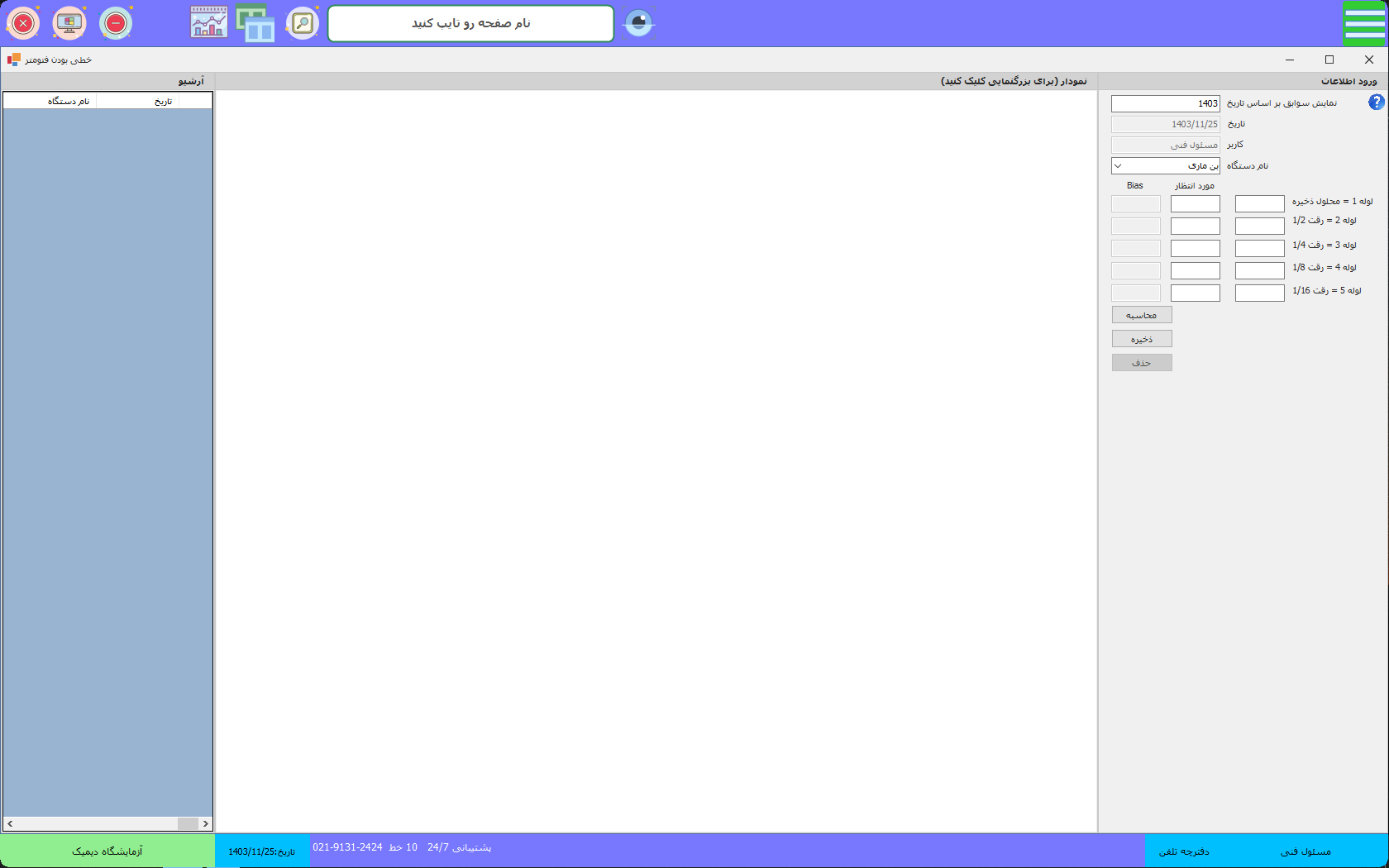Screen dimensions: 1389x868
Task: Click the year filter field showing 1403
Action: click(1165, 103)
